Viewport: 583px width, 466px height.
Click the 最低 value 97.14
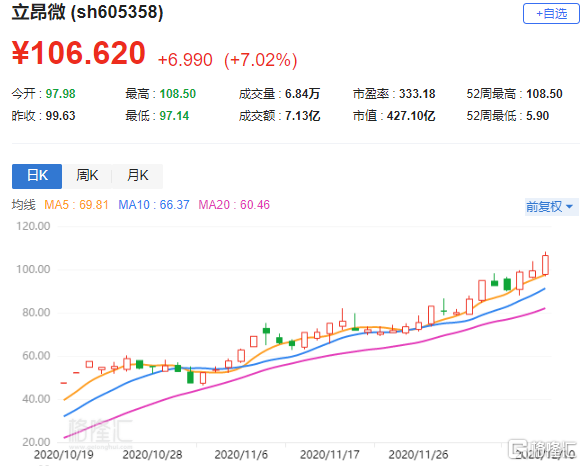(174, 116)
